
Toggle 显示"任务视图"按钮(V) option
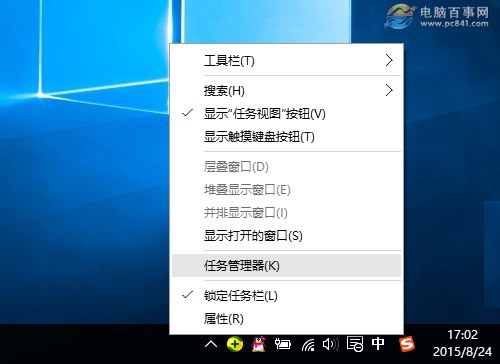(x=286, y=114)
